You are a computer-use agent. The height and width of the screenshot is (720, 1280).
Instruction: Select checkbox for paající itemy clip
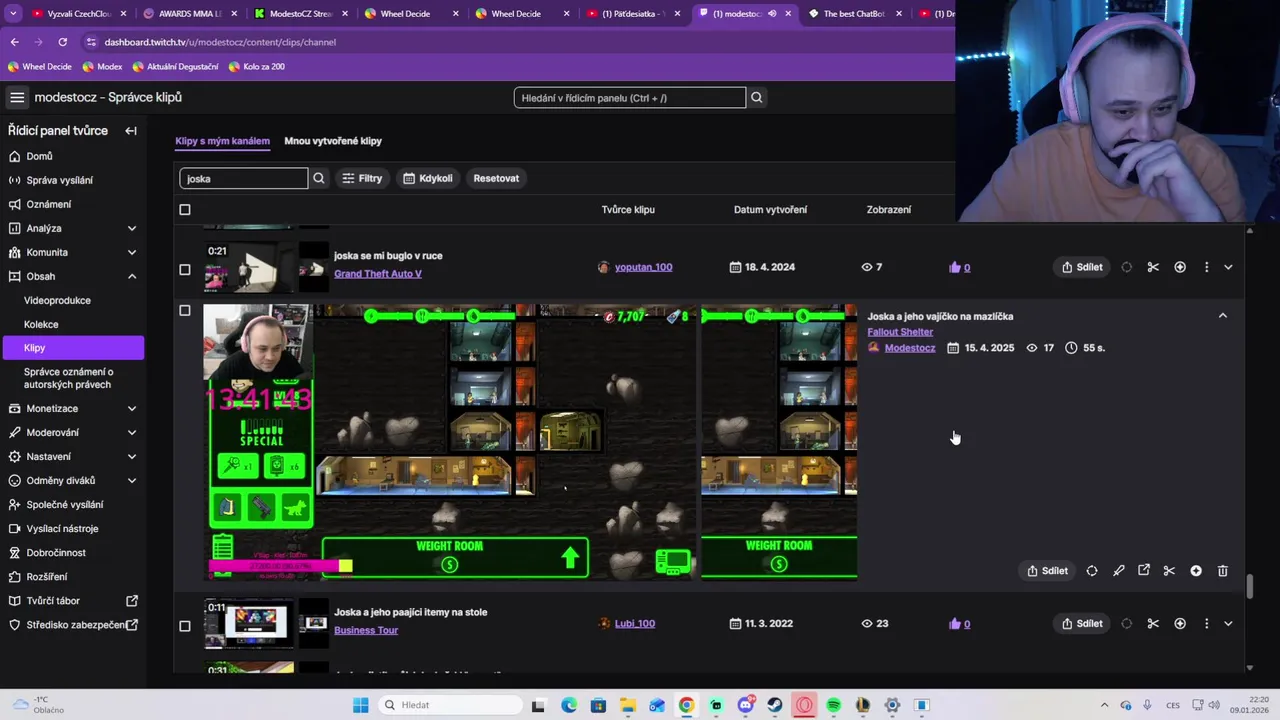tap(184, 626)
